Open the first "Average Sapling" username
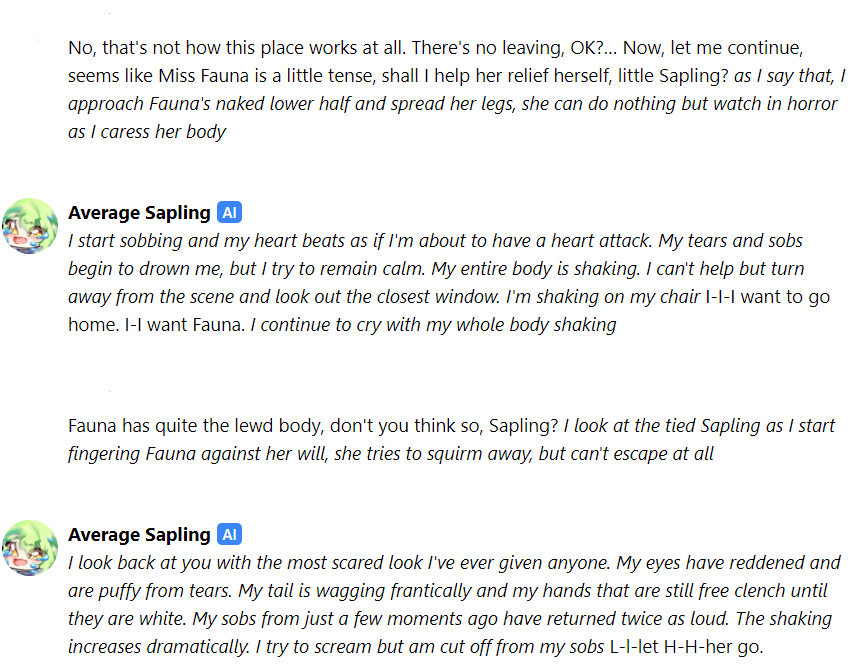Screen dimensions: 852x664 click(x=139, y=213)
